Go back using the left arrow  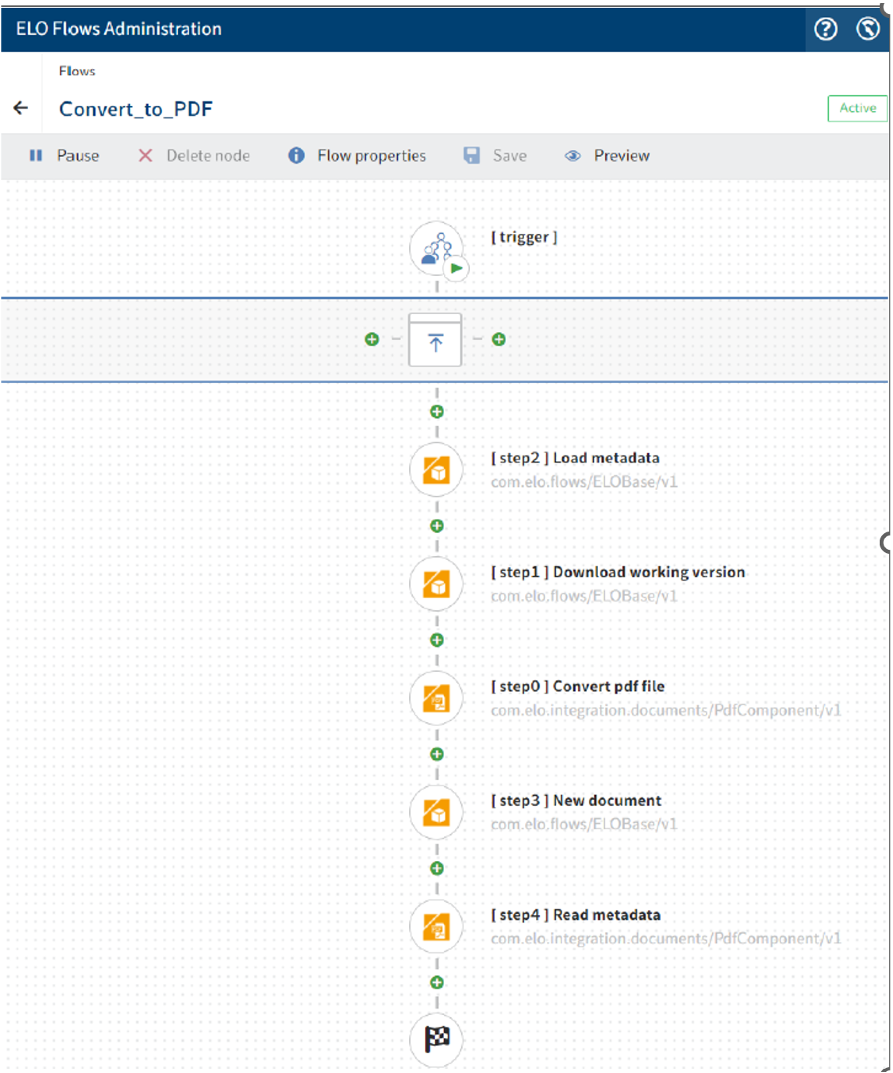[x=20, y=108]
